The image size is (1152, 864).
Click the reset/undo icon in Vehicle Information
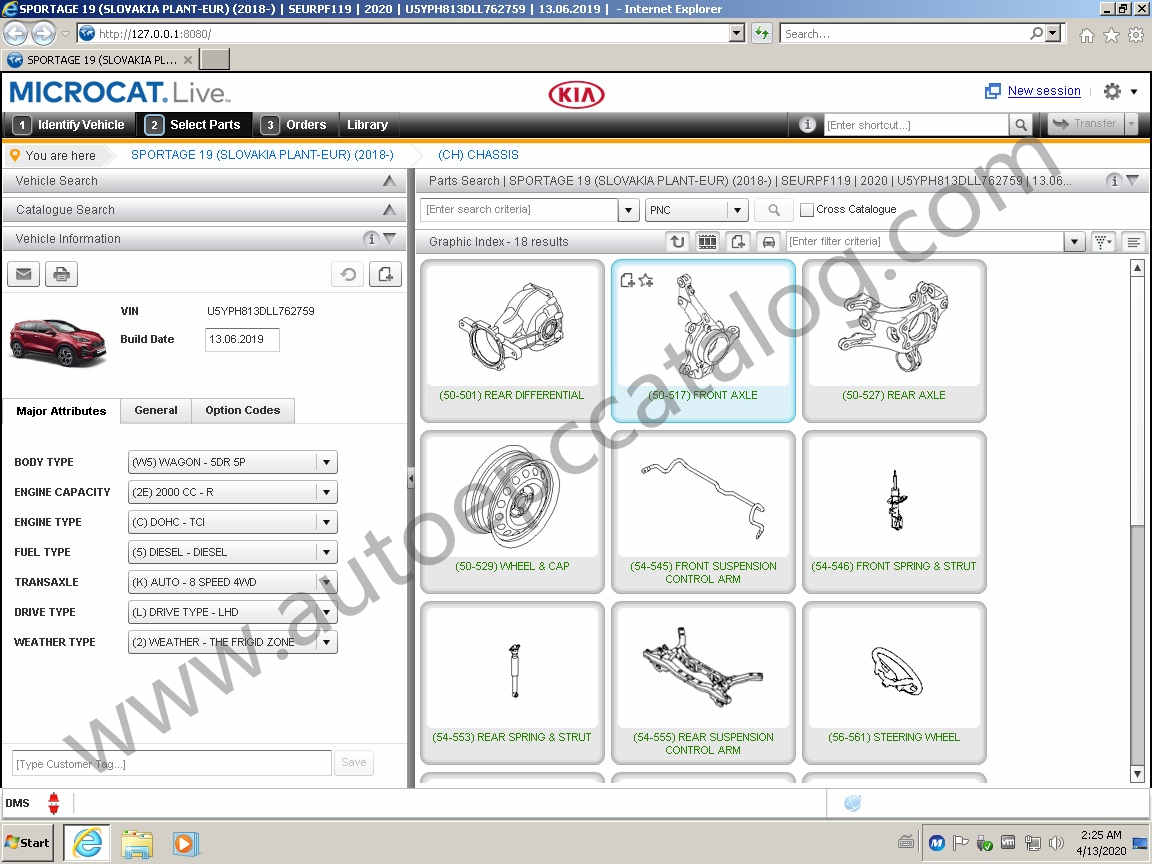point(348,274)
